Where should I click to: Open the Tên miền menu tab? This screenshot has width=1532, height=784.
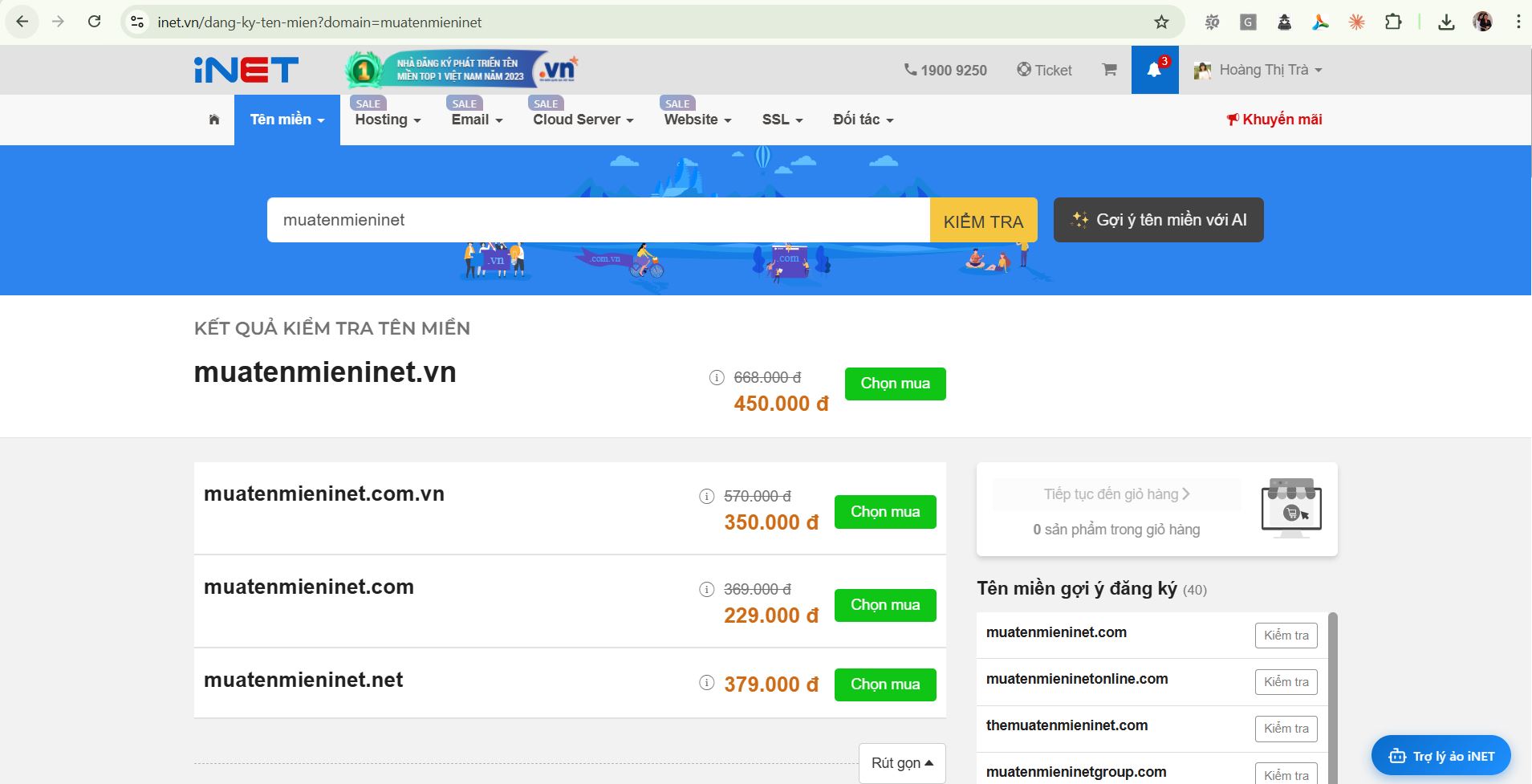tap(286, 120)
